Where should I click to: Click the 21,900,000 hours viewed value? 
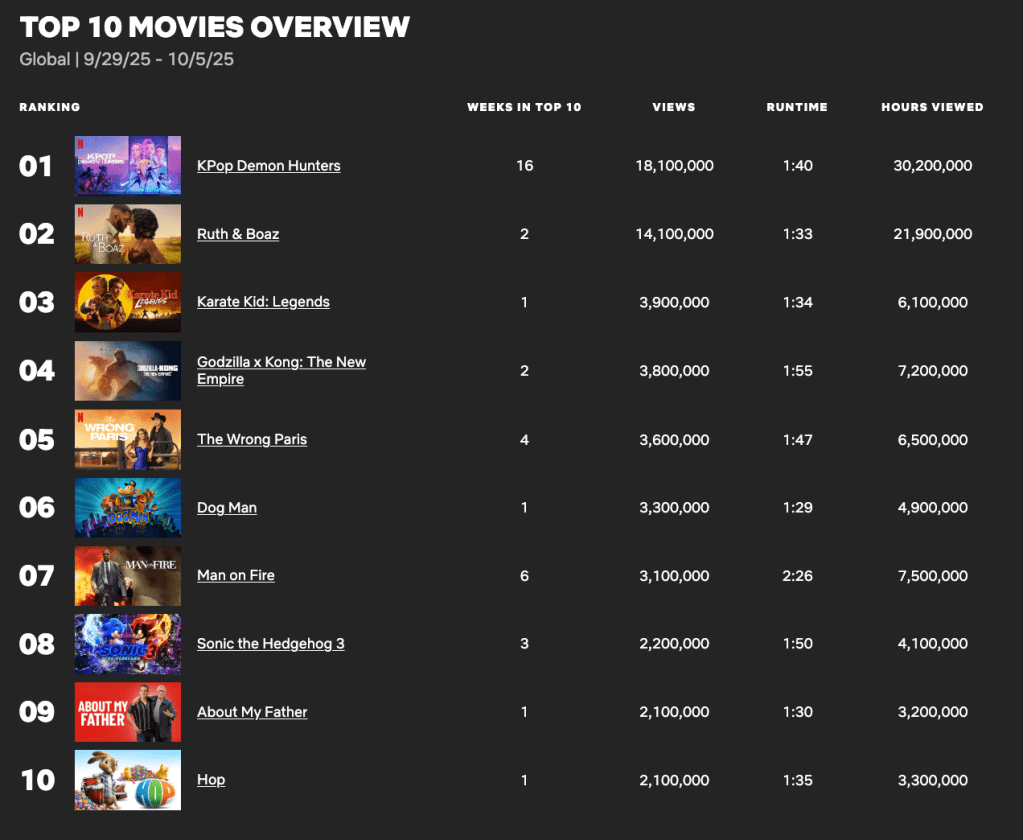[x=933, y=234]
